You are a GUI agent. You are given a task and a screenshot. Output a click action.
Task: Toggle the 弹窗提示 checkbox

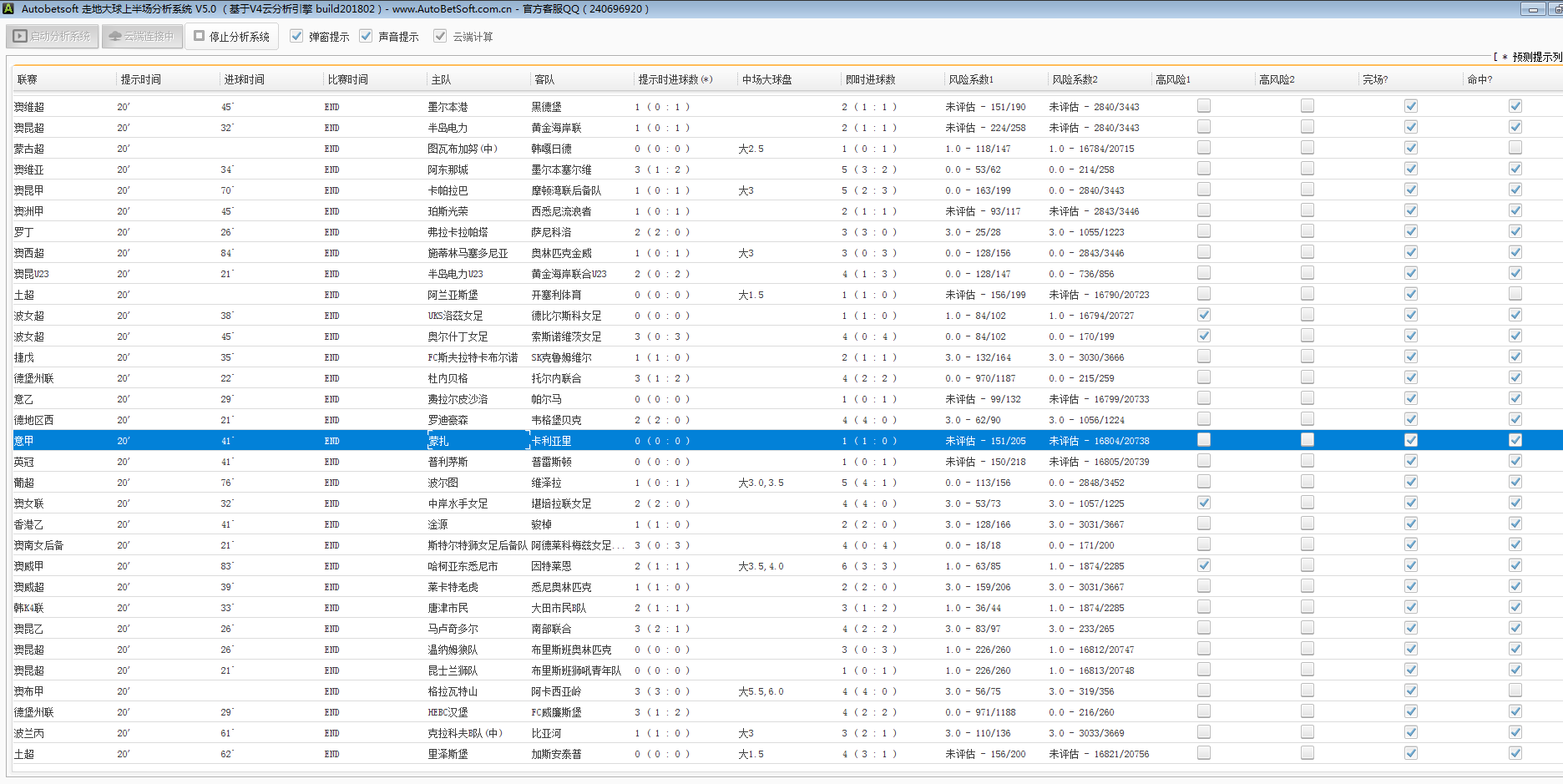click(x=296, y=36)
